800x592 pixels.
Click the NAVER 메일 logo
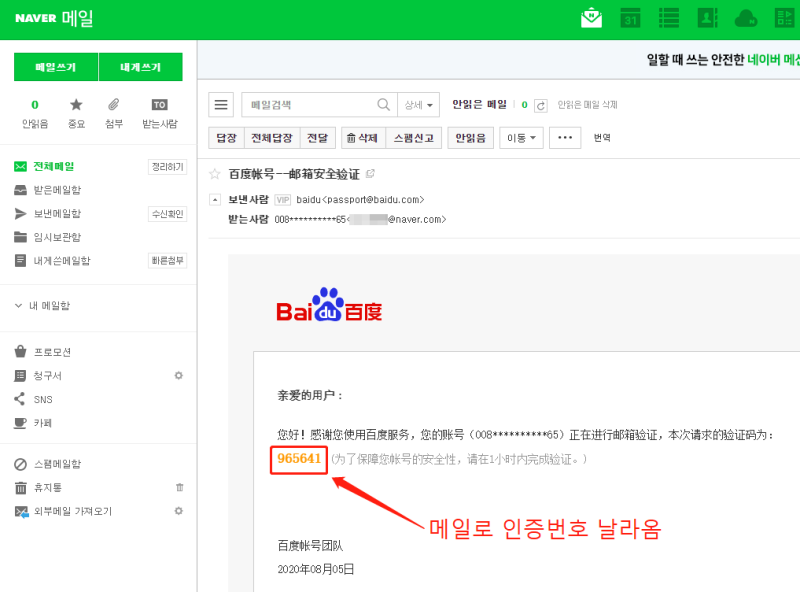[x=54, y=18]
